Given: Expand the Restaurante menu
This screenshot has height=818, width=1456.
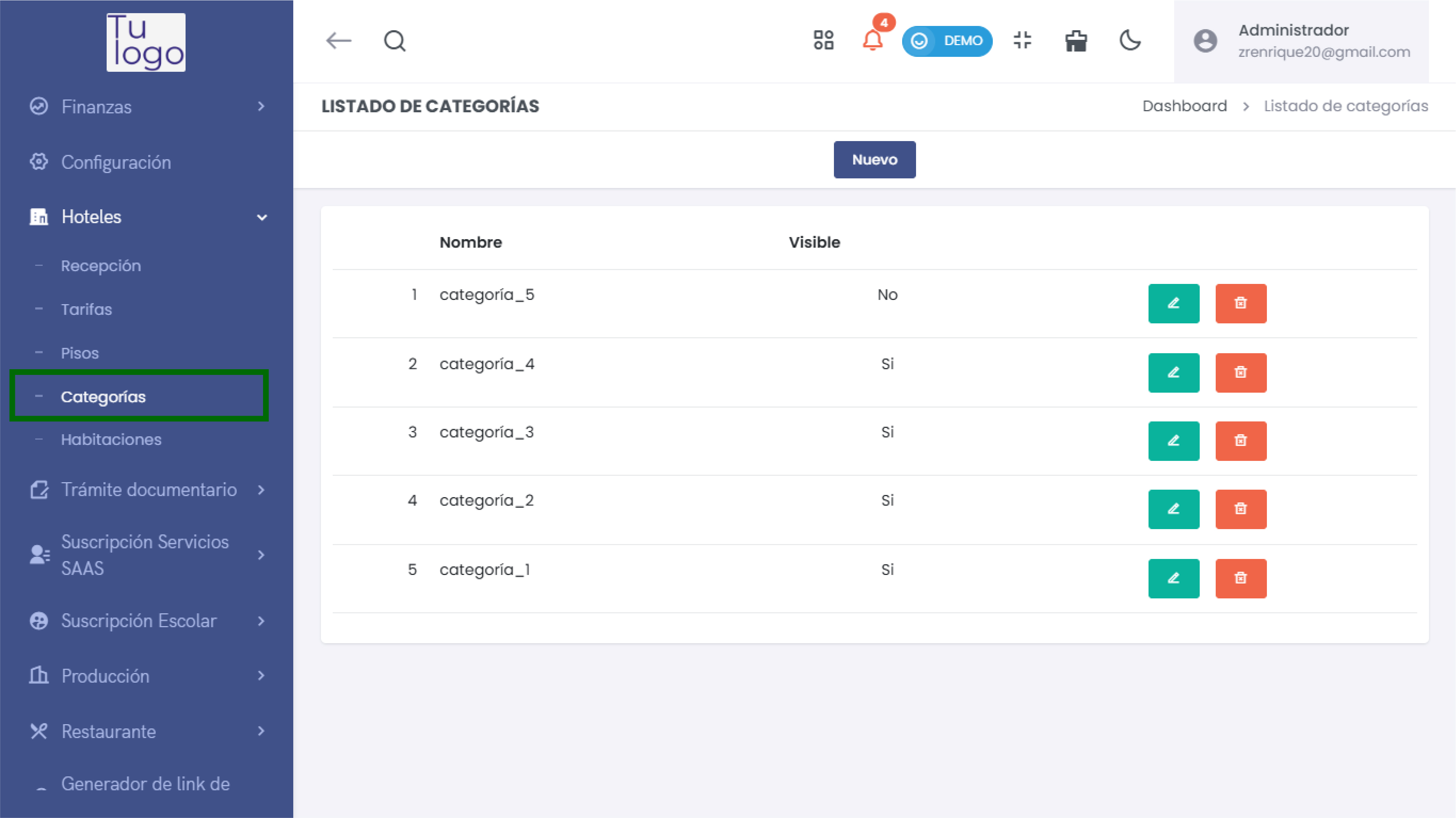Looking at the screenshot, I should (x=147, y=731).
